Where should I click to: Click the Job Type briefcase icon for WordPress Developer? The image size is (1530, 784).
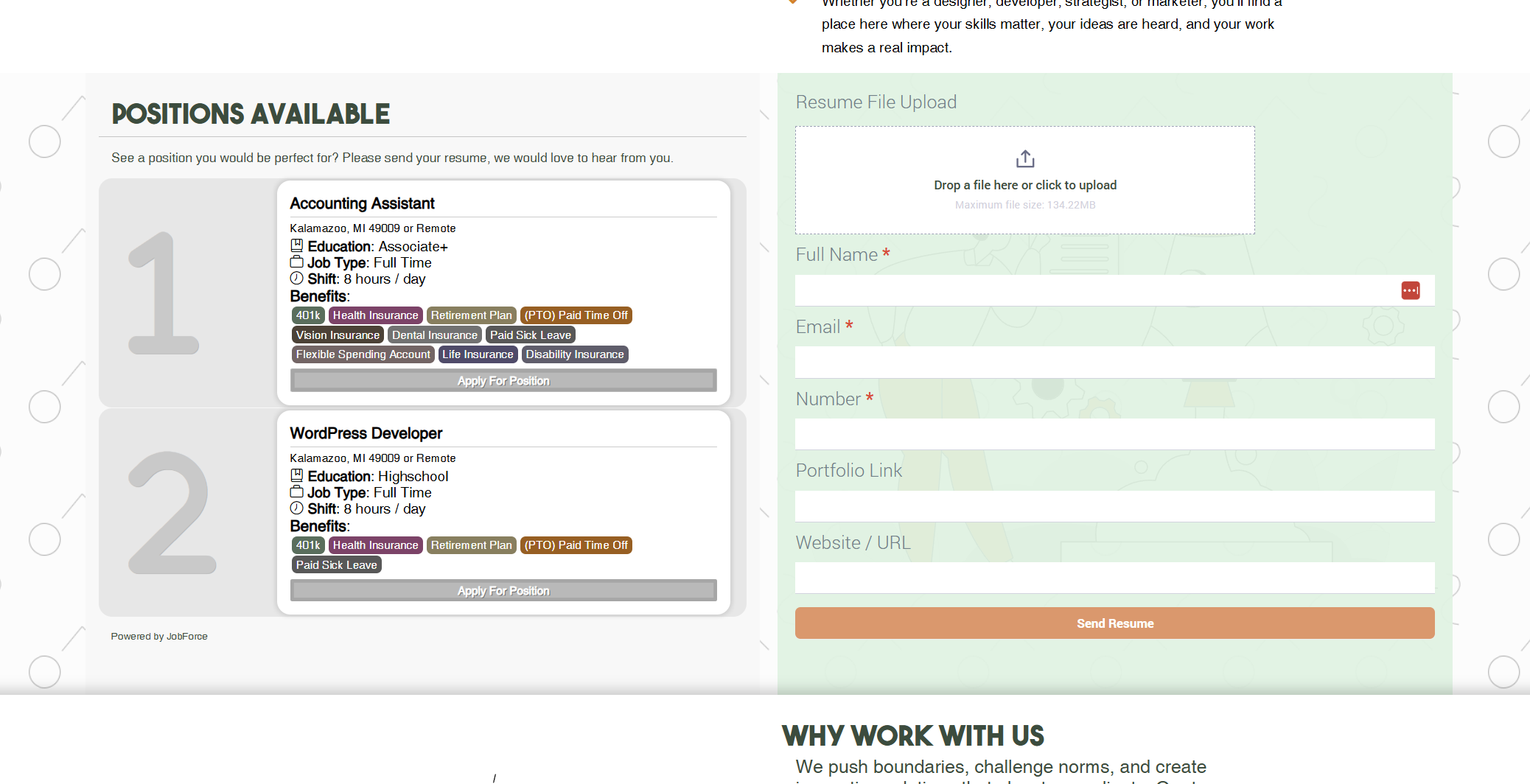pos(296,492)
